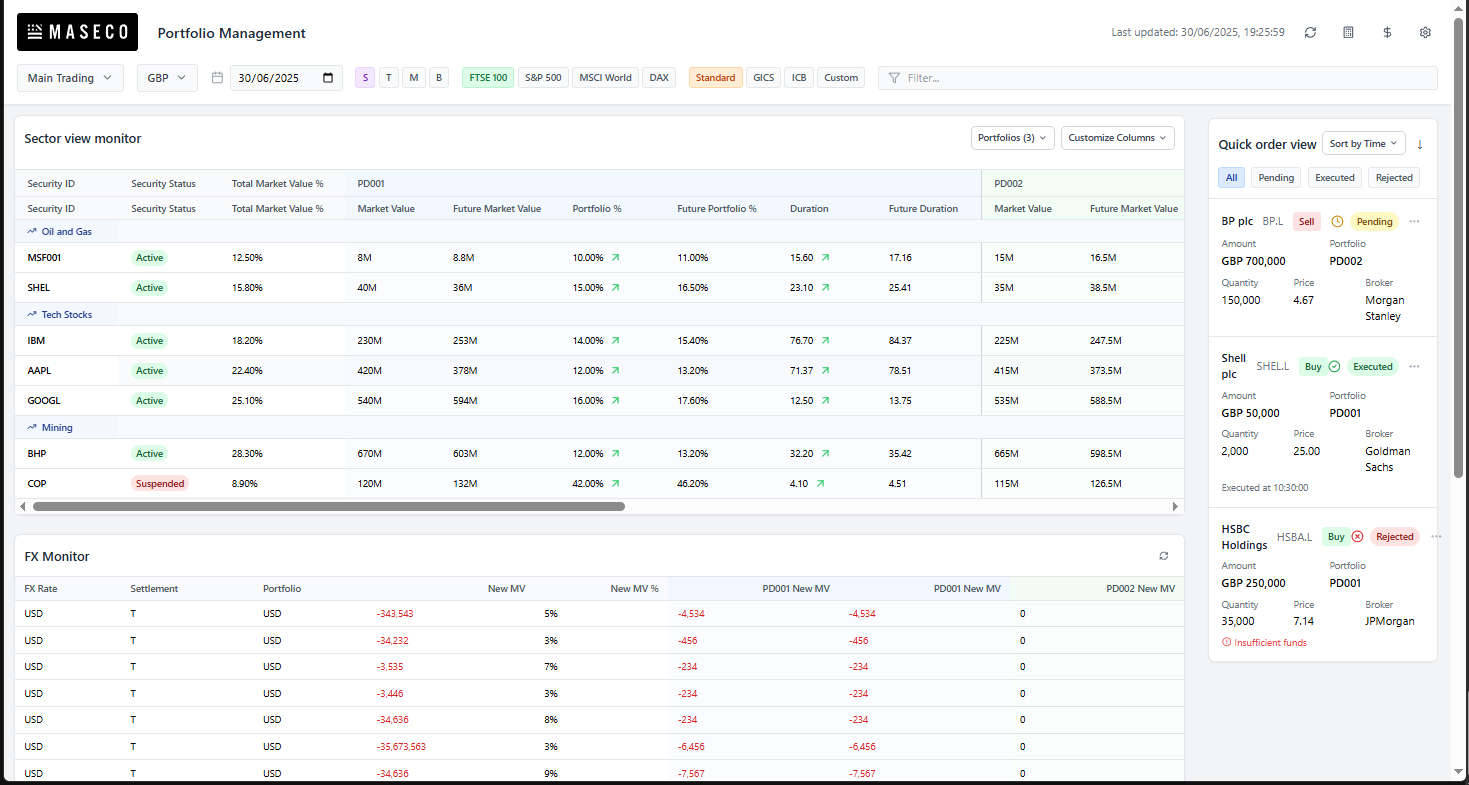
Task: Select the Standard classification
Action: click(x=716, y=77)
